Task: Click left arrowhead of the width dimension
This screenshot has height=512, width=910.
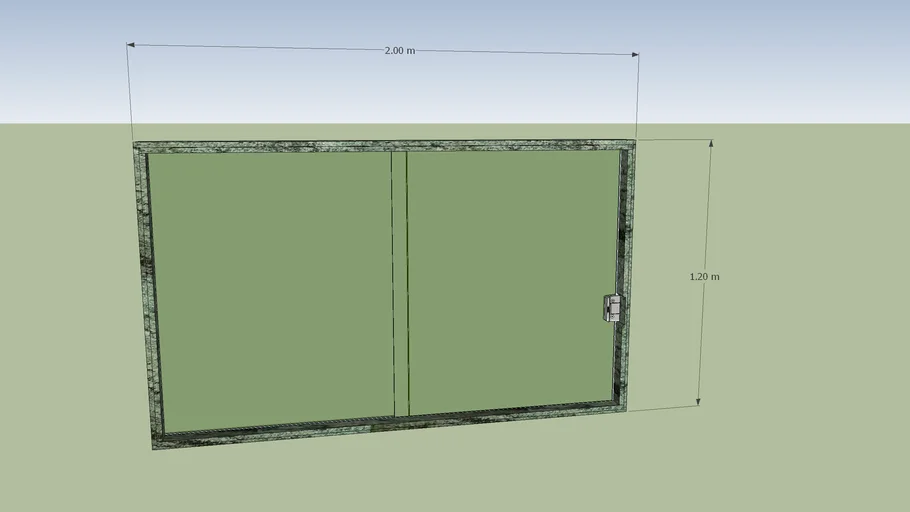Action: point(131,45)
